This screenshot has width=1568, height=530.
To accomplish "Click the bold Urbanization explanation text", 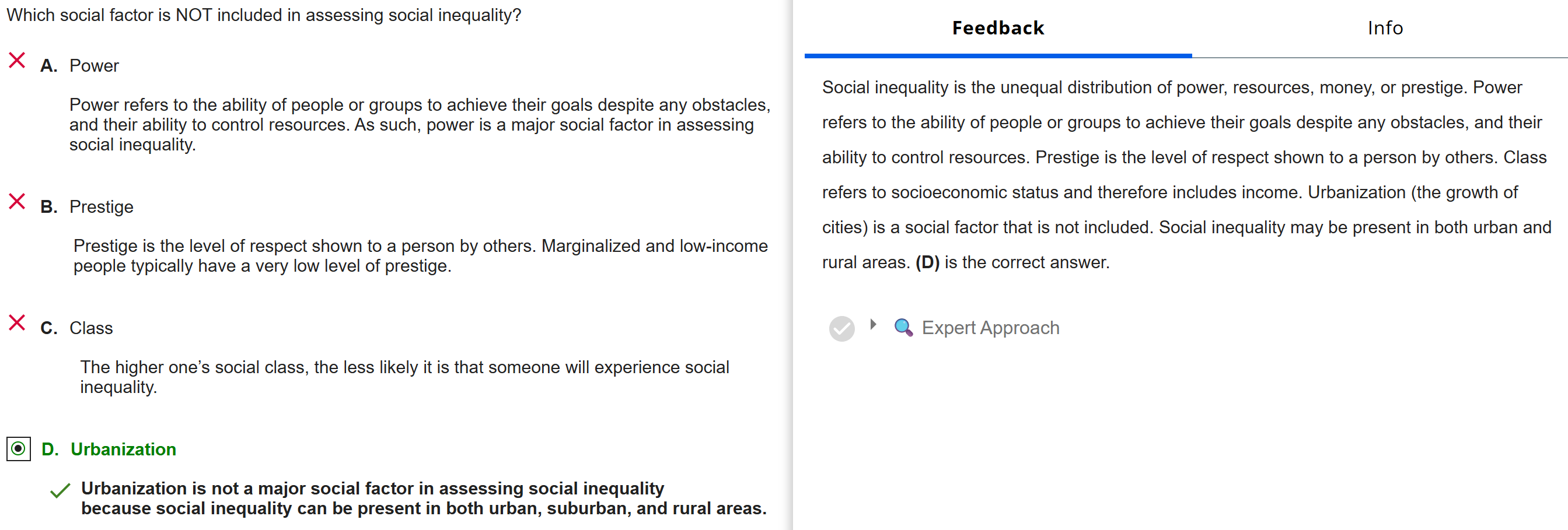I will [423, 499].
